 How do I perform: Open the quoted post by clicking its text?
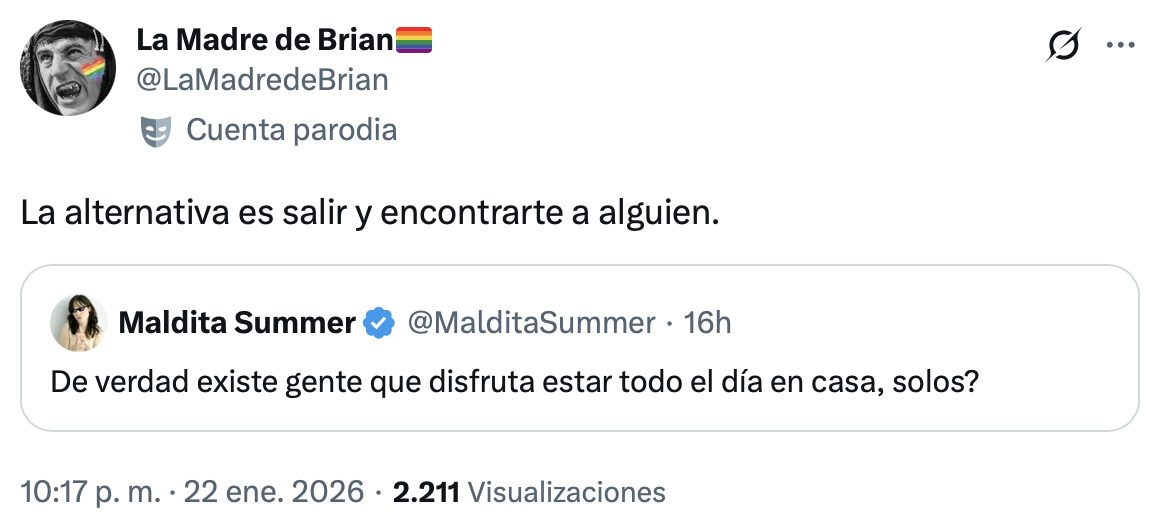pos(512,381)
